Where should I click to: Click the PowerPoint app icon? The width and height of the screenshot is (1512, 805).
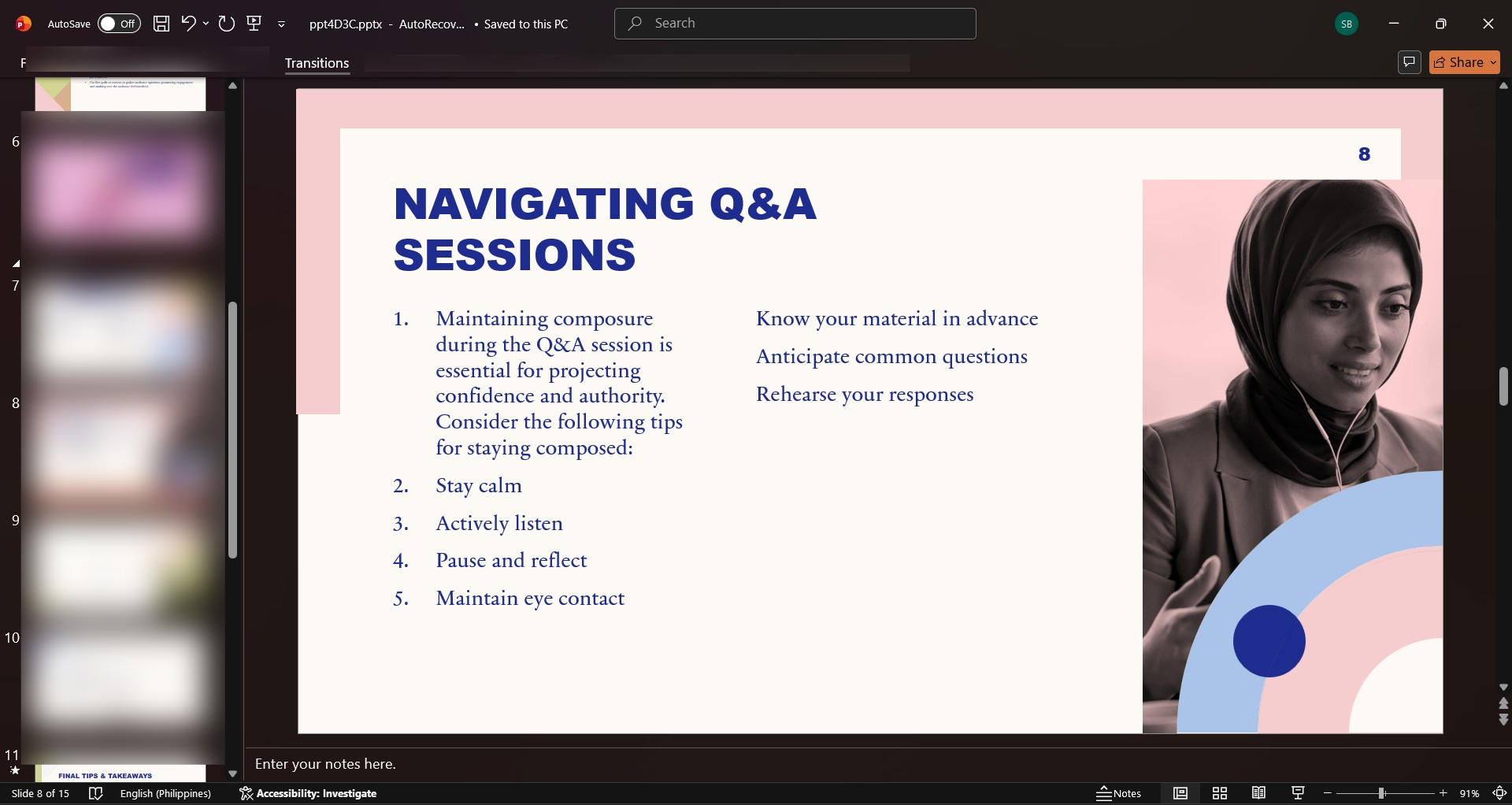click(x=24, y=24)
